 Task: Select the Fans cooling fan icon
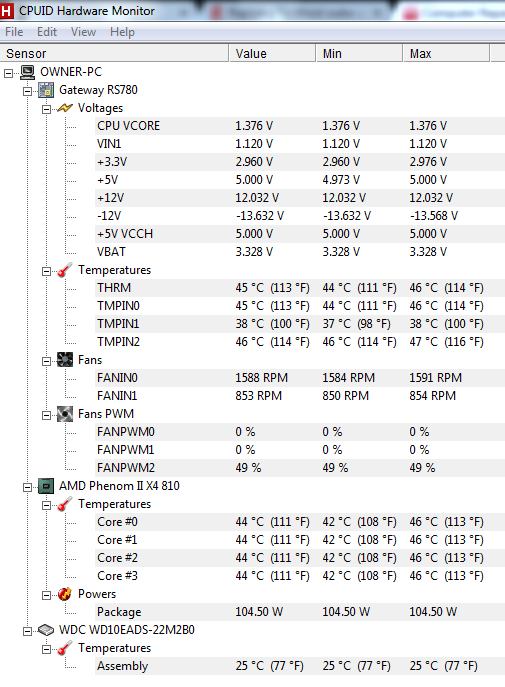pyautogui.click(x=65, y=360)
